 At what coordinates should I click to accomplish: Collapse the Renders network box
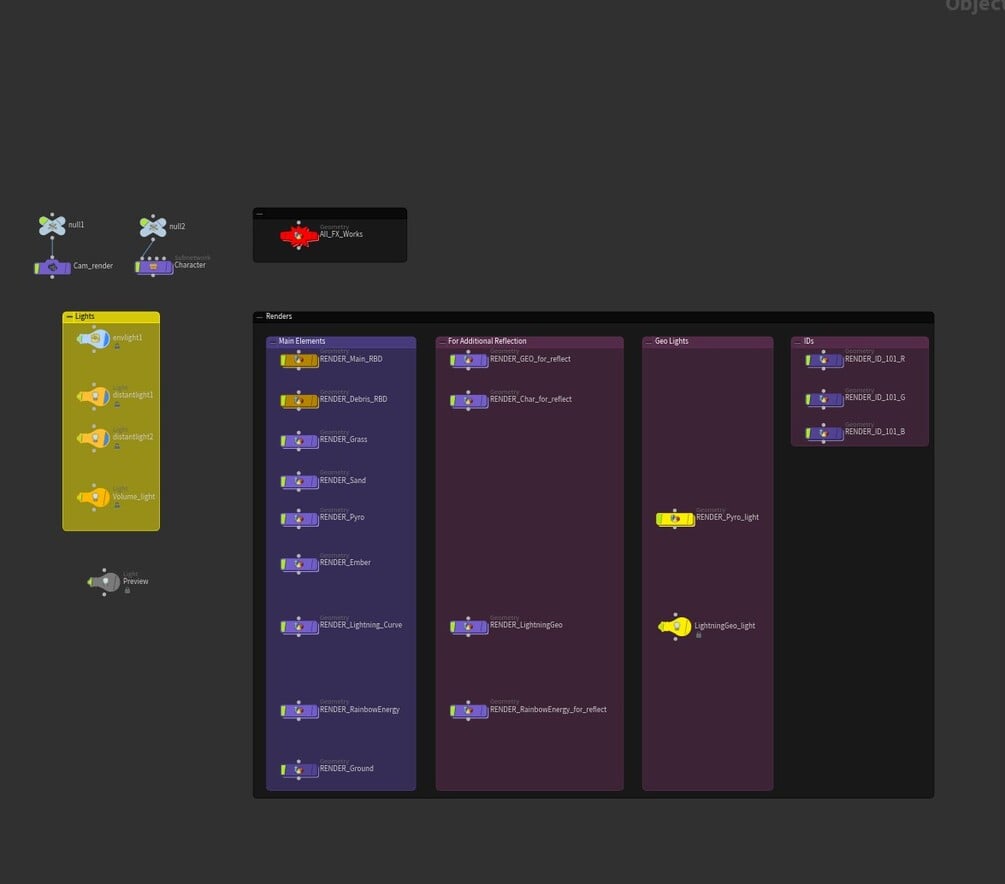260,317
